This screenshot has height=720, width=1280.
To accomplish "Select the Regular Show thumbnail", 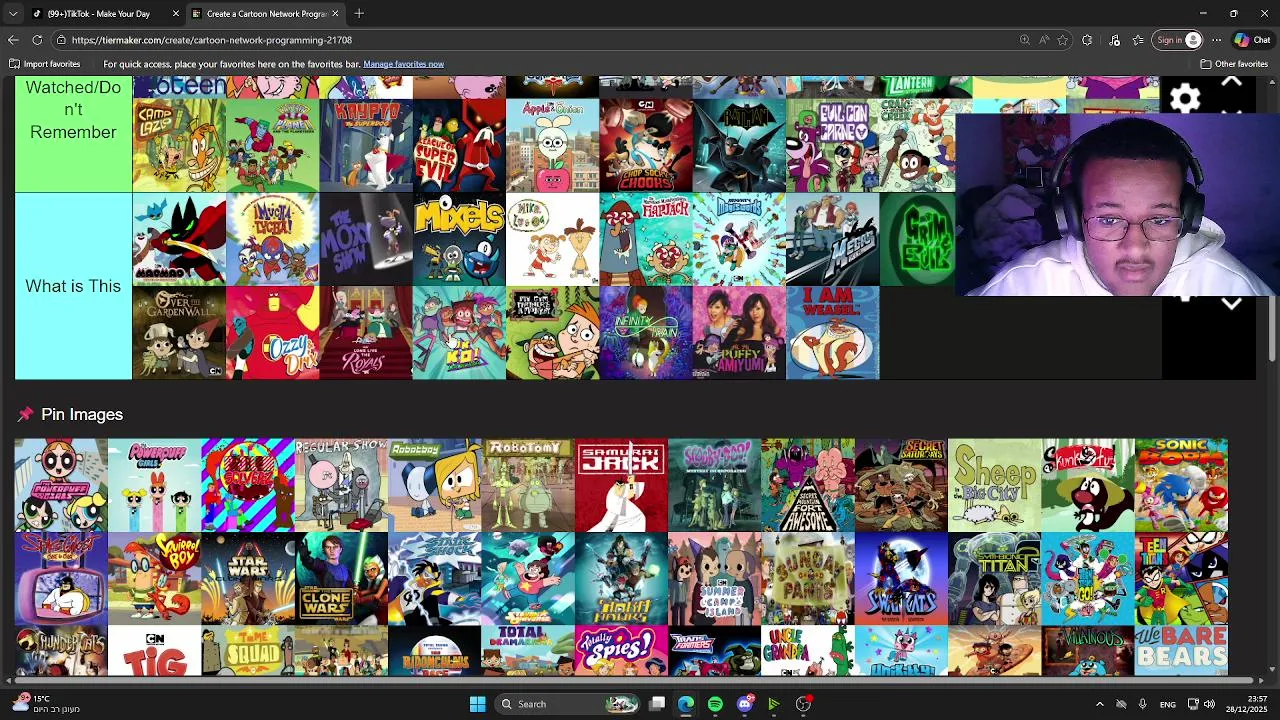I will (x=341, y=485).
